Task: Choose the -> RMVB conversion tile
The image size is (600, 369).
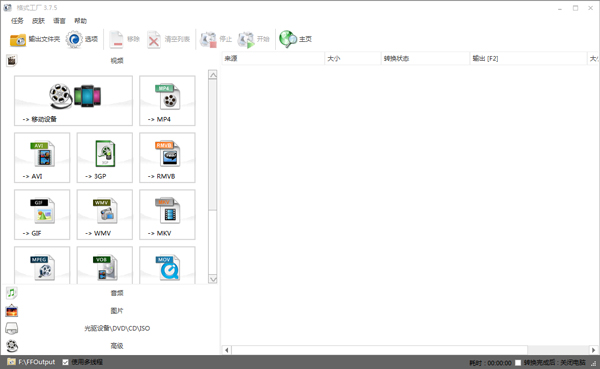Action: tap(167, 158)
